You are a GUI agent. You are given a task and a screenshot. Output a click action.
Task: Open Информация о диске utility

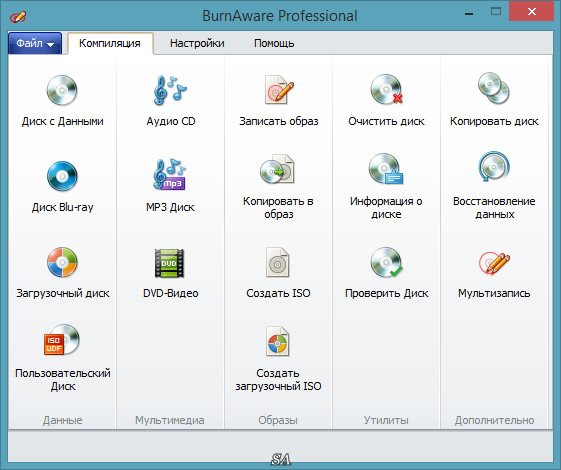pos(386,186)
